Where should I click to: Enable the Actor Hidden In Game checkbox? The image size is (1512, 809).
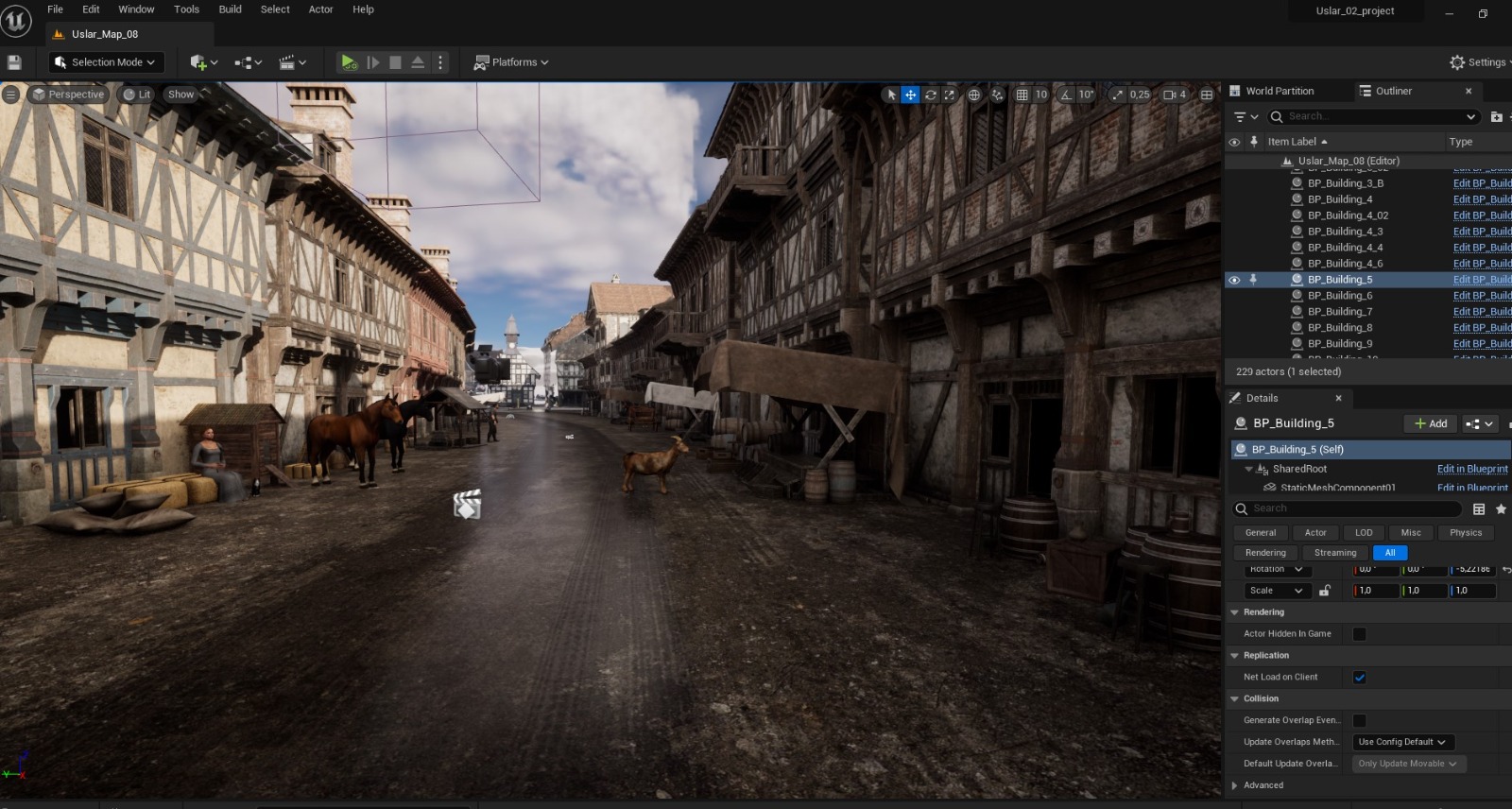(1359, 634)
